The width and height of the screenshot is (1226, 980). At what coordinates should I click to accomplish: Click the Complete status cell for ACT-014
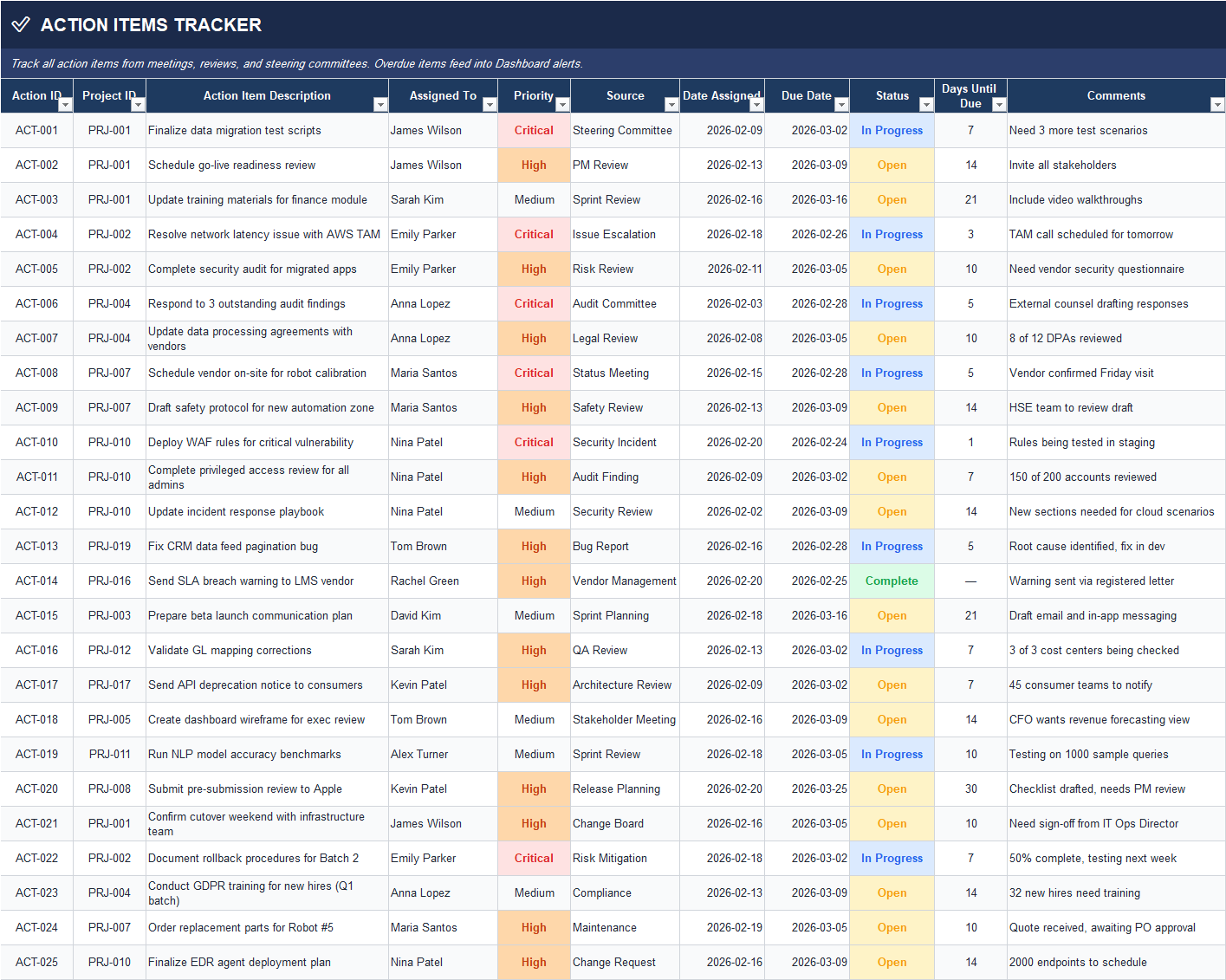(x=892, y=581)
